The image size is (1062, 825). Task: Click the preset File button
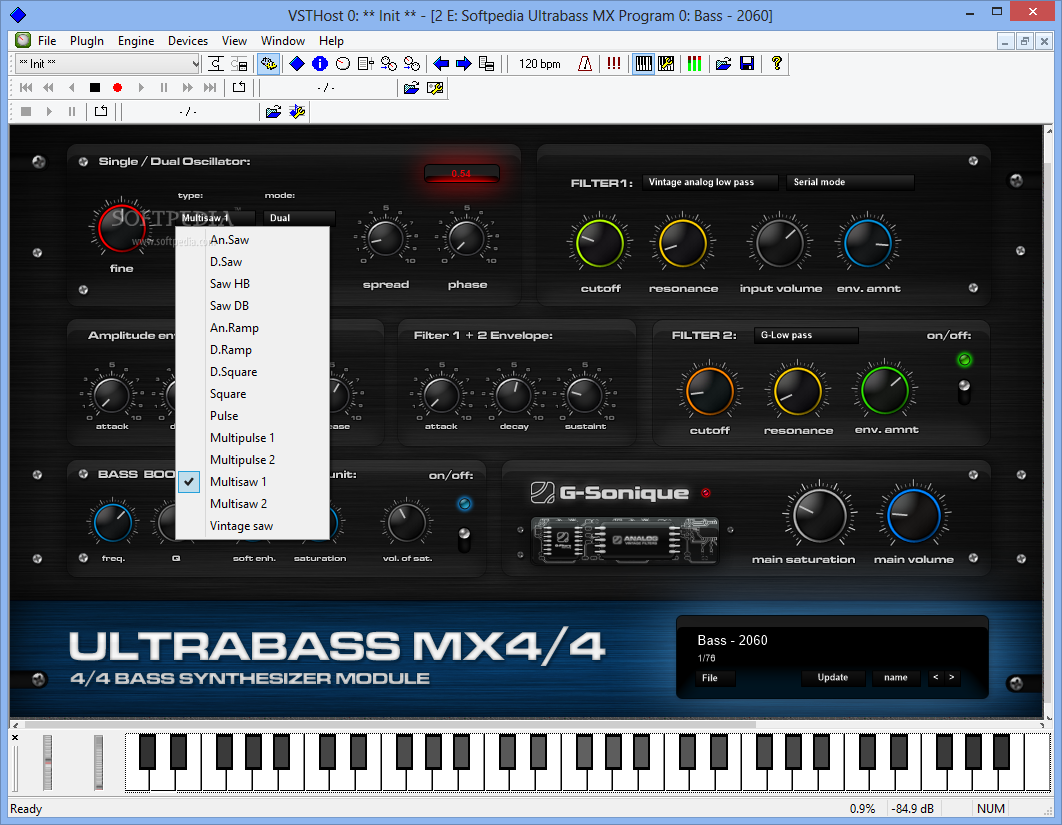point(715,678)
